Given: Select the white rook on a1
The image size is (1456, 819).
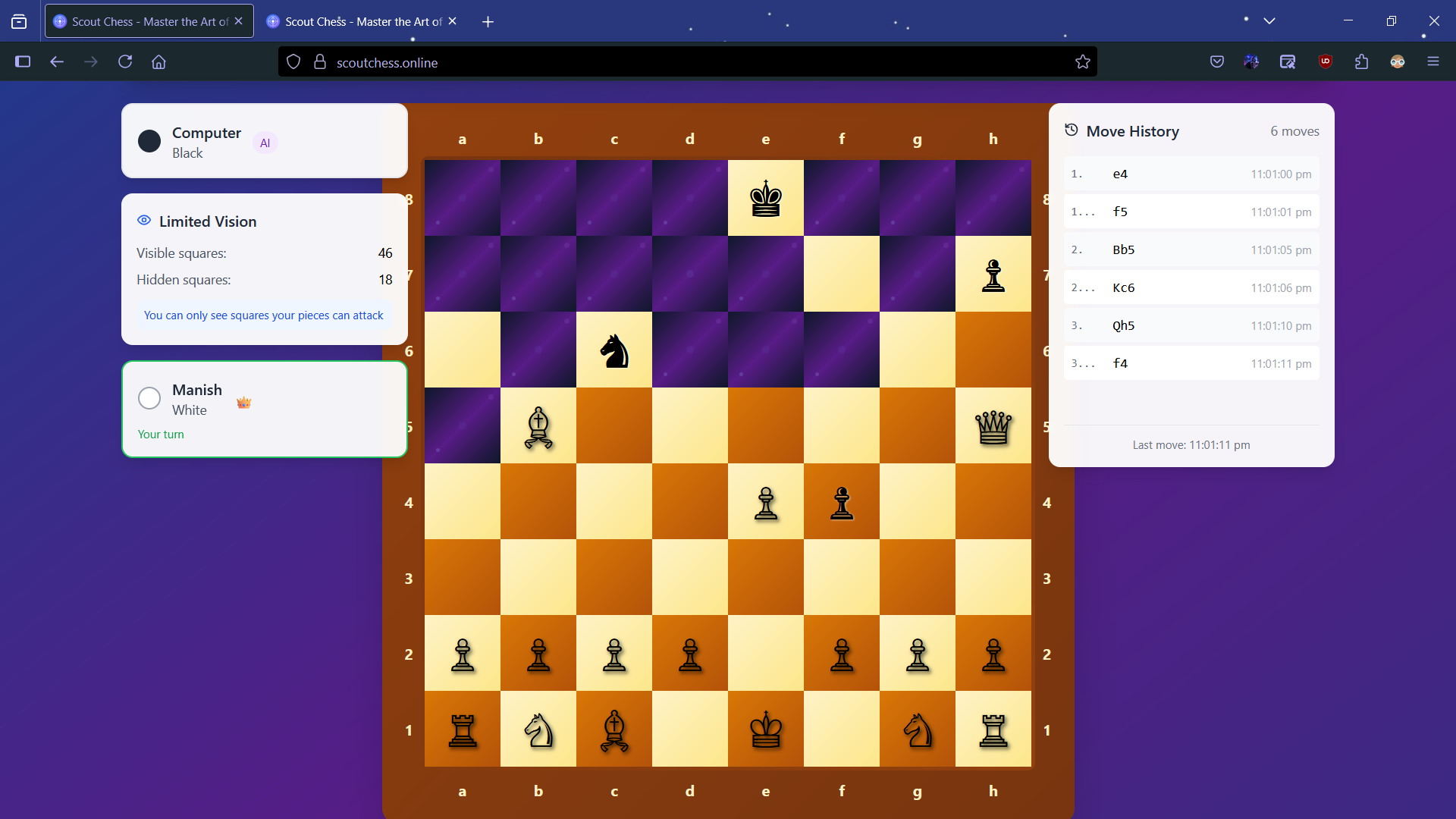Looking at the screenshot, I should pyautogui.click(x=463, y=730).
